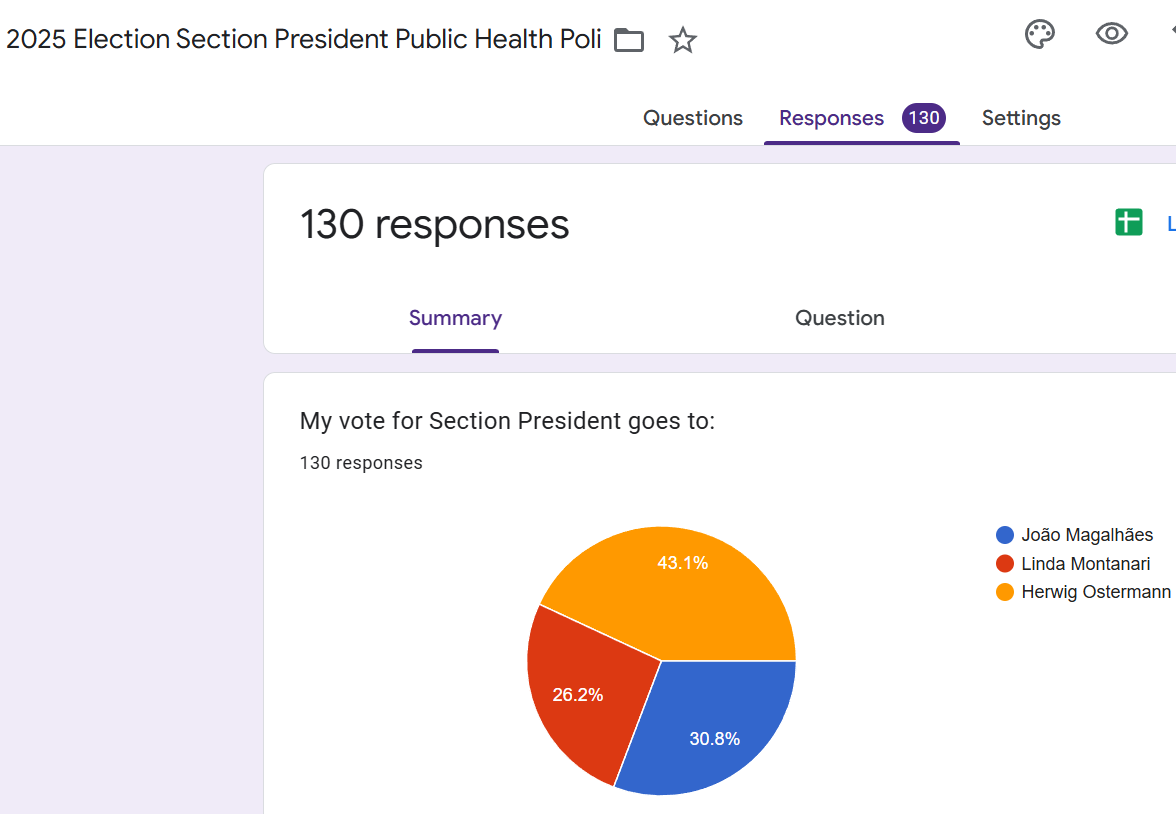Click the large "130 responses" heading
The height and width of the screenshot is (814, 1176).
[434, 224]
